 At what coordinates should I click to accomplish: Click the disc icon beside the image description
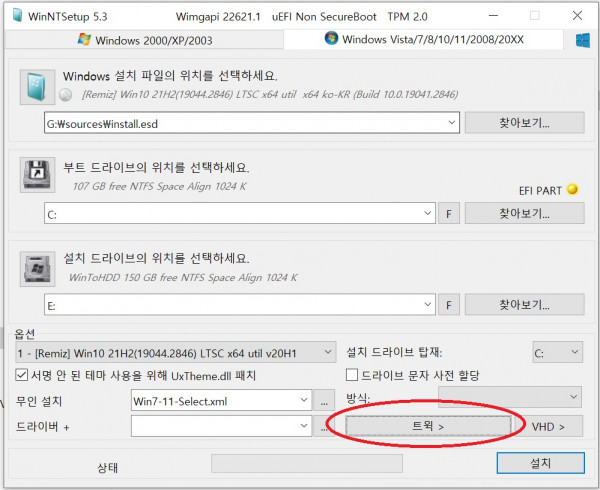tap(65, 94)
